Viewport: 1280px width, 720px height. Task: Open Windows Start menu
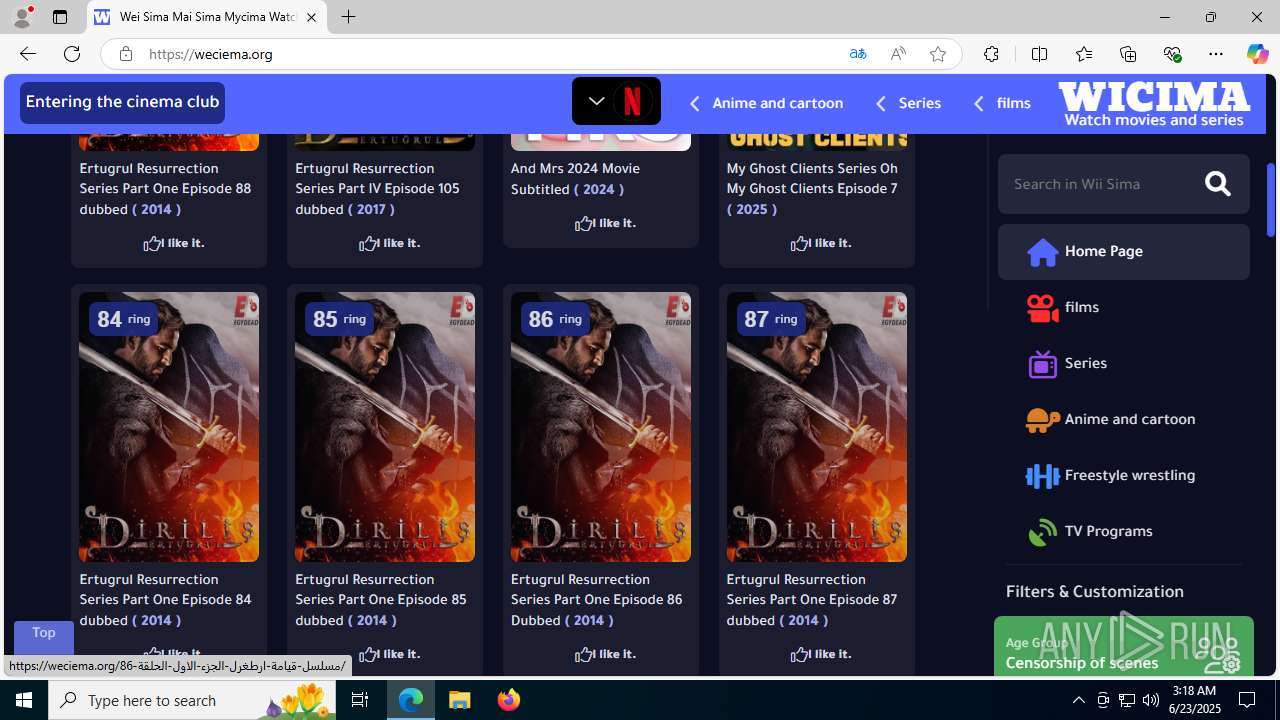click(24, 700)
